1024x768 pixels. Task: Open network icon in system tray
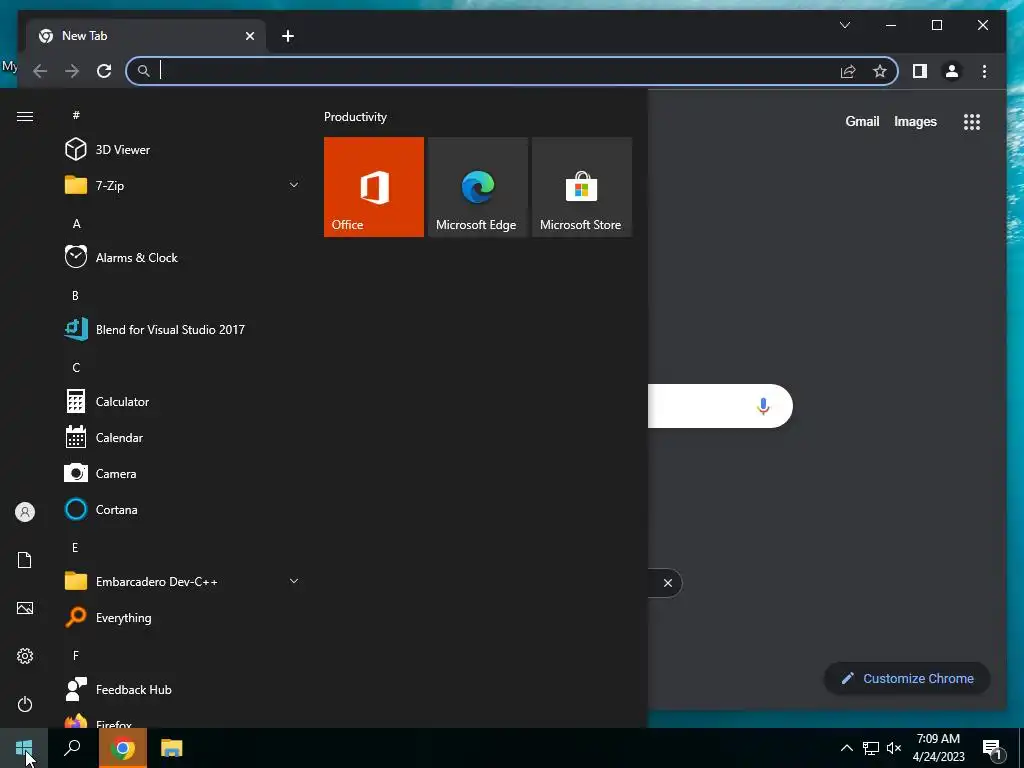[x=871, y=748]
